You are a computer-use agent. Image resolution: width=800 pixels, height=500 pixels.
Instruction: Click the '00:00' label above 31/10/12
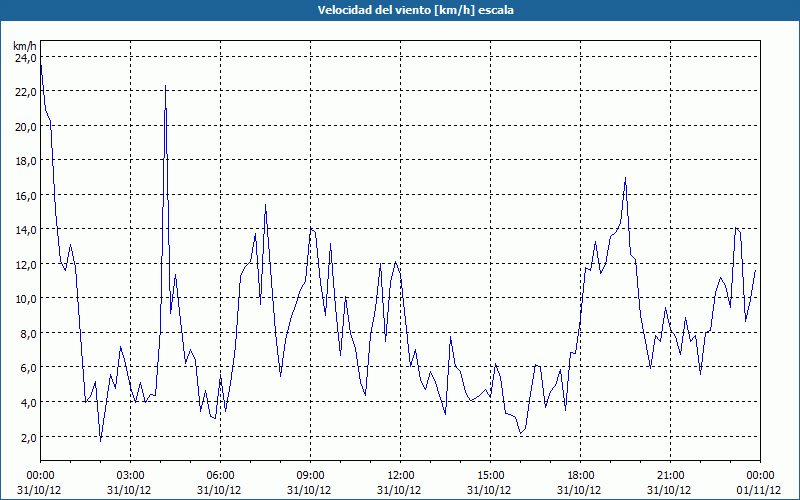coord(40,476)
